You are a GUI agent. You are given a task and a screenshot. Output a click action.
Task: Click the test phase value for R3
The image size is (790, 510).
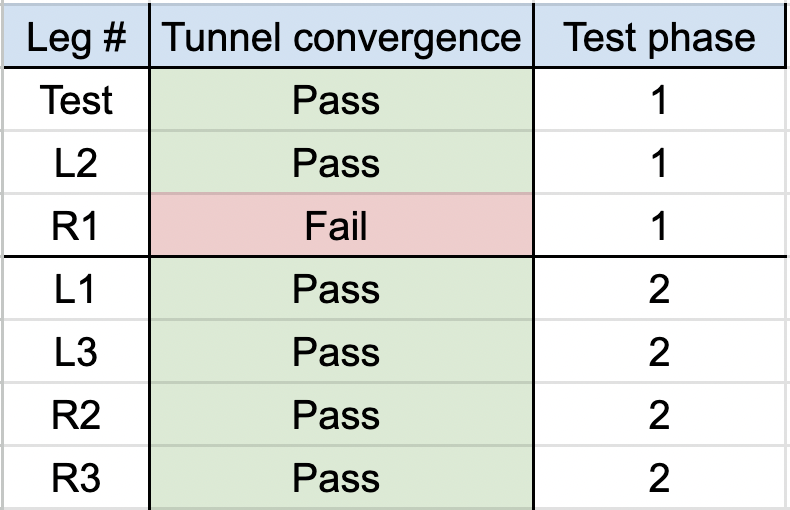[x=658, y=478]
